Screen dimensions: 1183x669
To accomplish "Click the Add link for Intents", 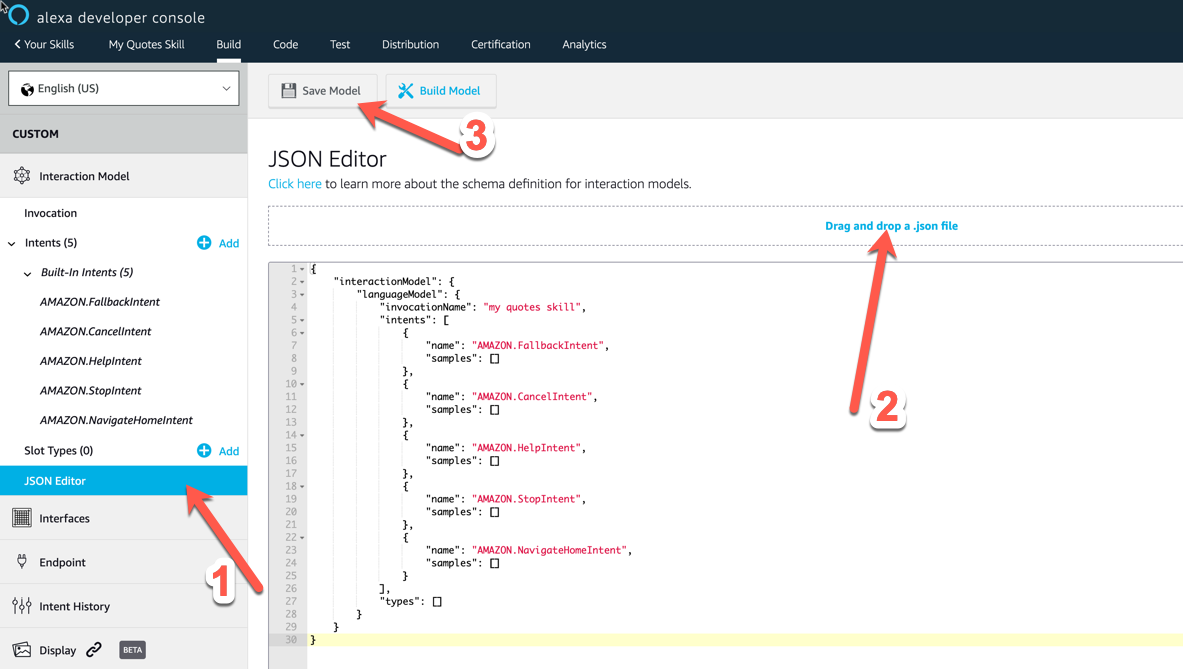I will pyautogui.click(x=229, y=244).
